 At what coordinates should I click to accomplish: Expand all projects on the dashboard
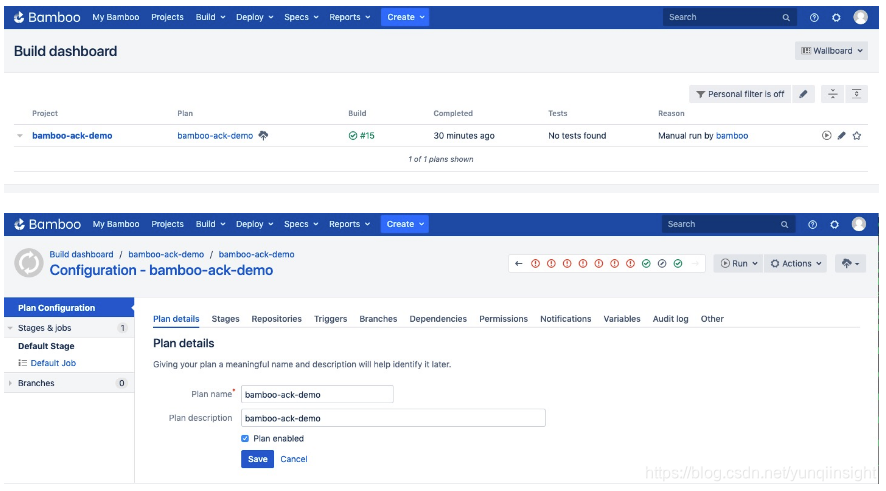[x=857, y=94]
